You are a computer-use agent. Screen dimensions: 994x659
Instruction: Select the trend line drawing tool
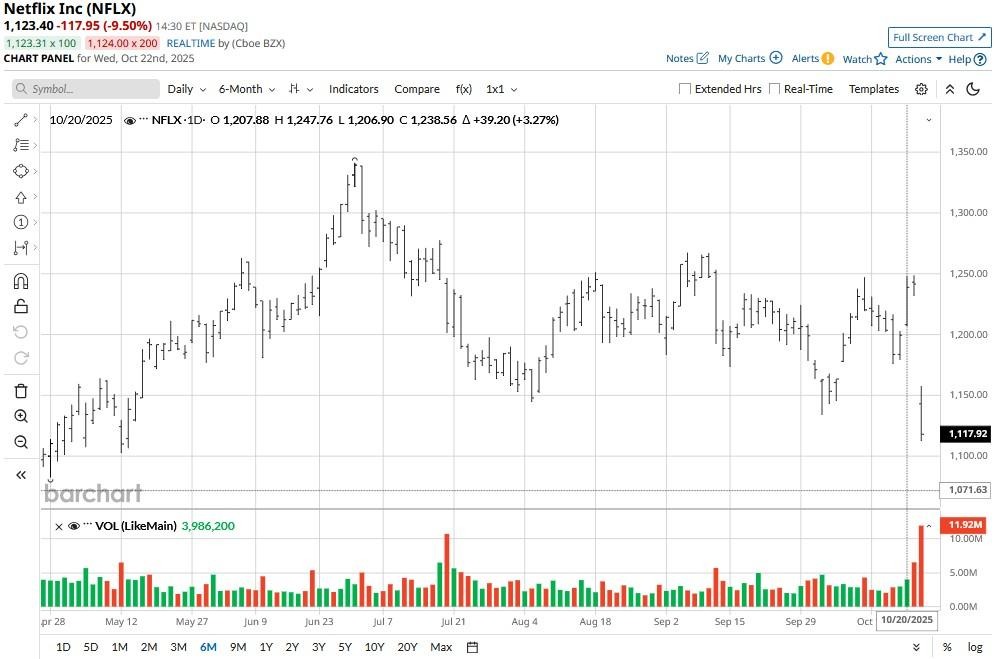coord(20,120)
